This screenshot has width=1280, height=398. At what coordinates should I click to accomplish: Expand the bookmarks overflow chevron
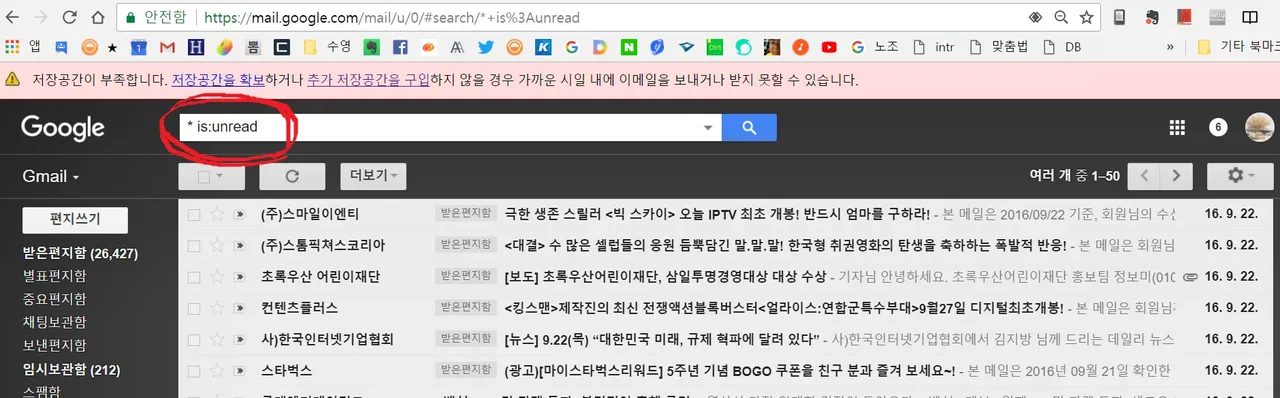(1170, 46)
